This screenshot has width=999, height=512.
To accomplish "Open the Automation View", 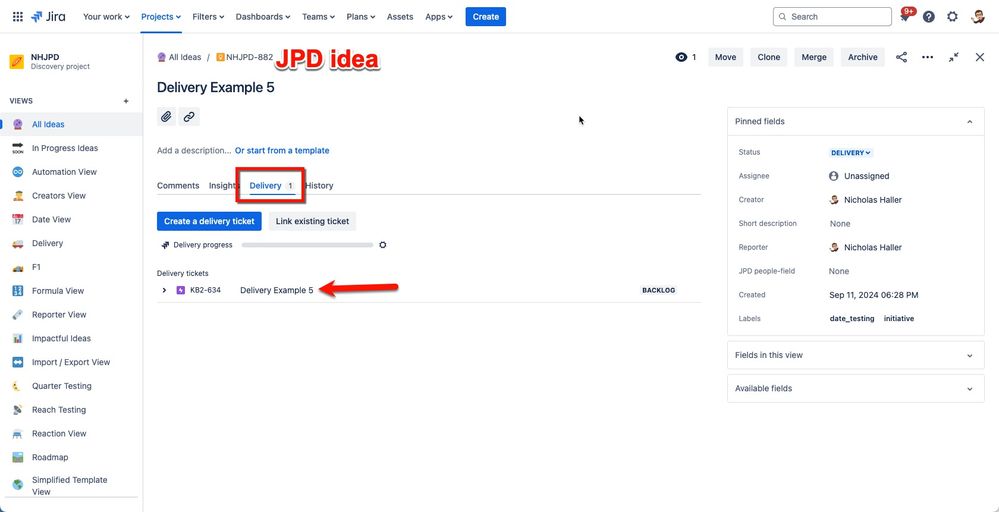I will tap(71, 172).
